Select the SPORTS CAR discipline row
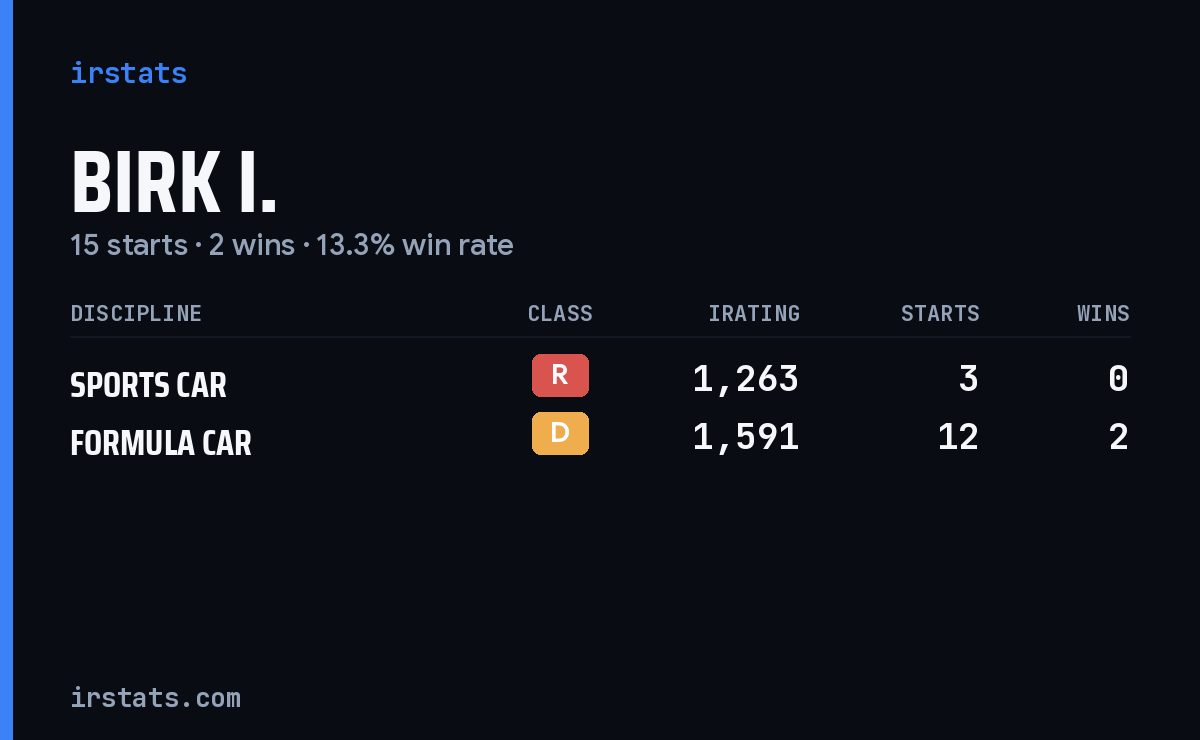This screenshot has height=740, width=1200. (600, 380)
